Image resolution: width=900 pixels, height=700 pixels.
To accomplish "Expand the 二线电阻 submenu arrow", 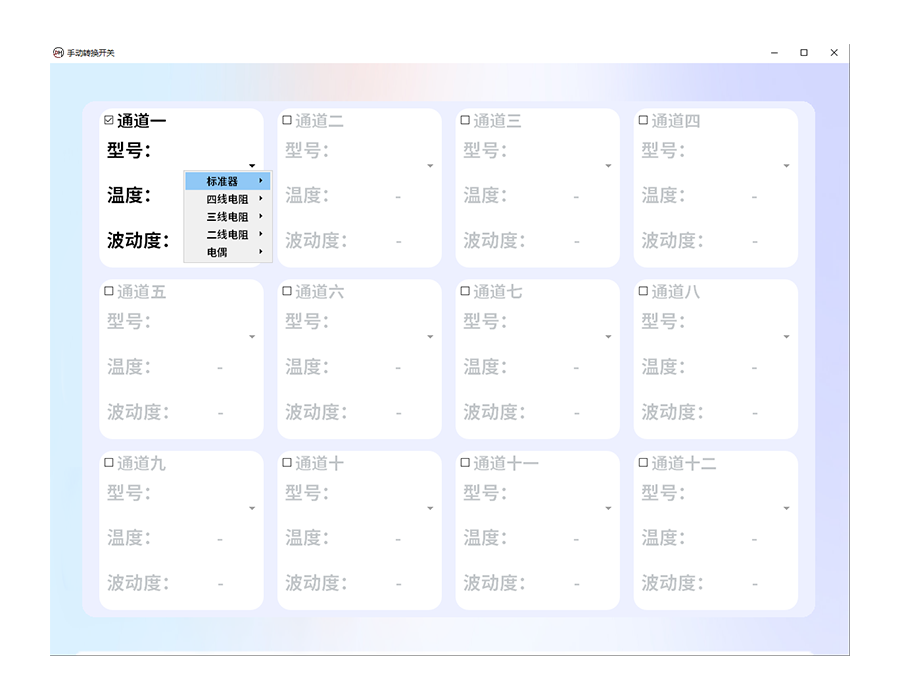I will click(x=259, y=234).
